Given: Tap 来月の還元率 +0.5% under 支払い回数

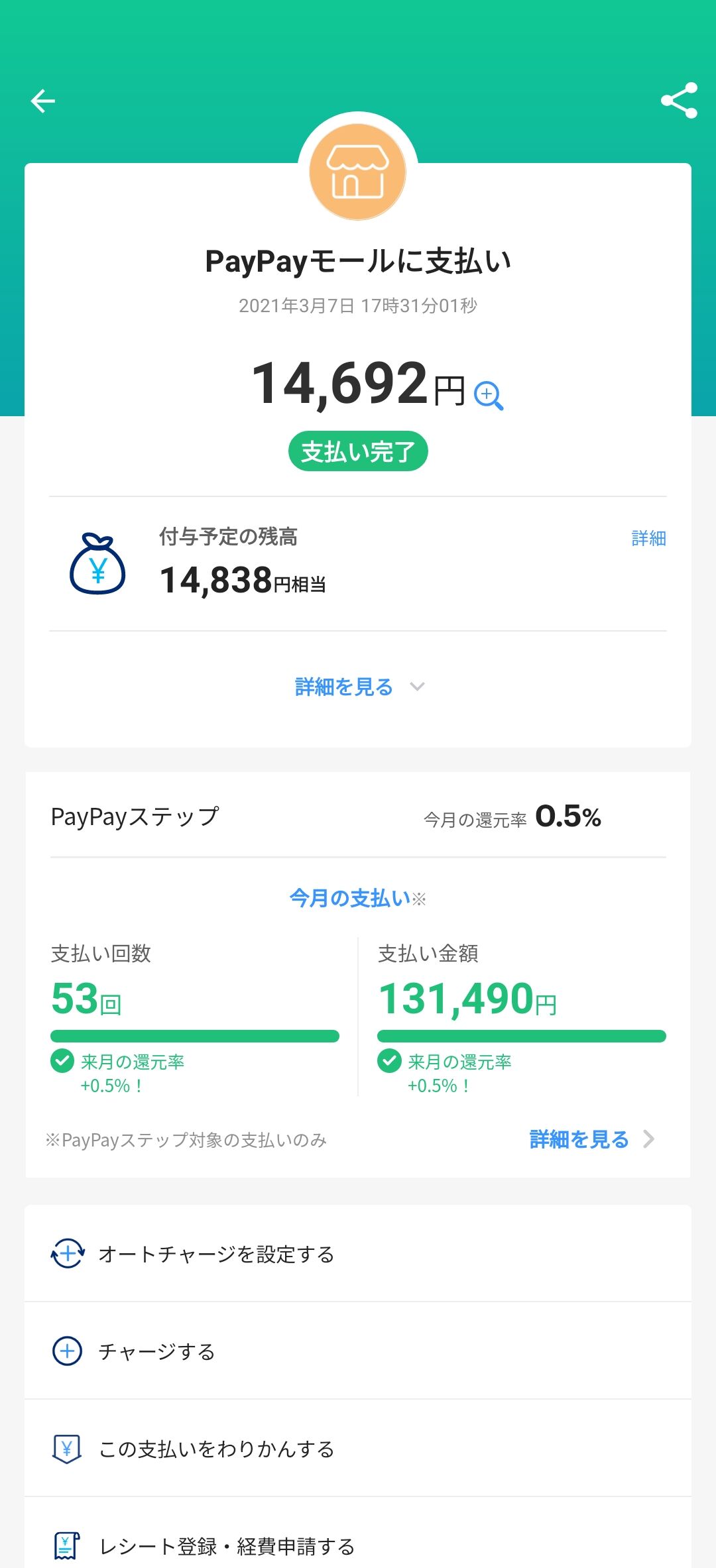Looking at the screenshot, I should 131,1074.
